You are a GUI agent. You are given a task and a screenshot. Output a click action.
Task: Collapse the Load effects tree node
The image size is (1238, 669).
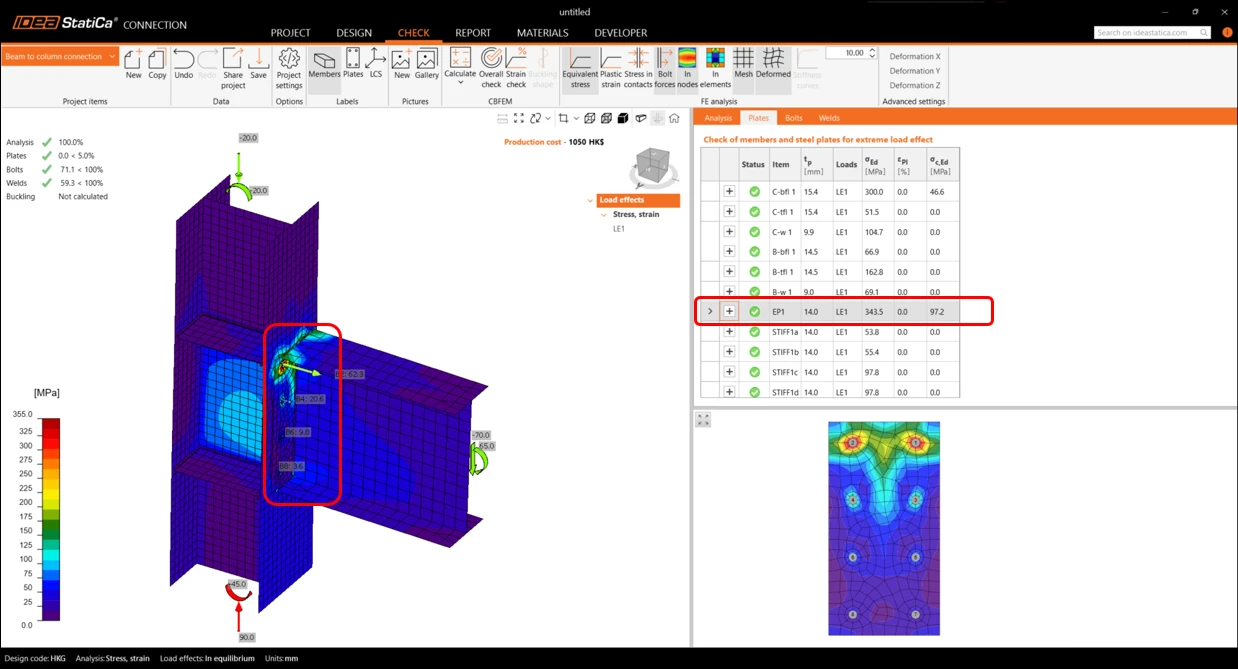coord(591,200)
